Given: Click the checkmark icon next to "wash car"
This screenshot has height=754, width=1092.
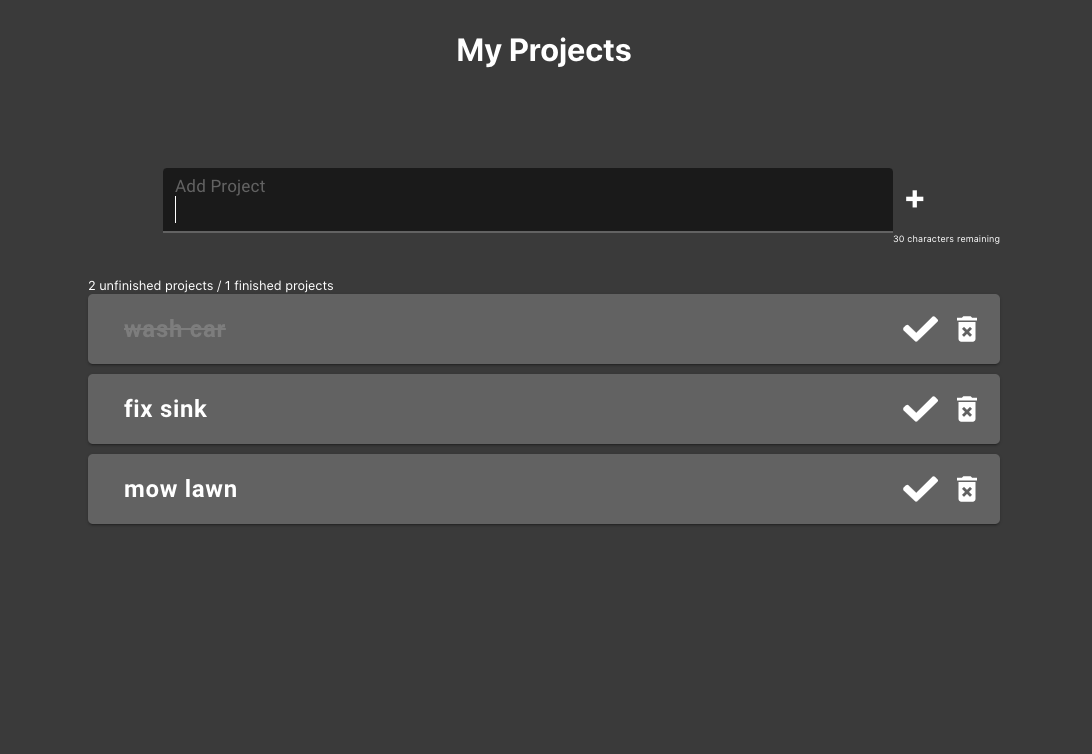Looking at the screenshot, I should 920,328.
